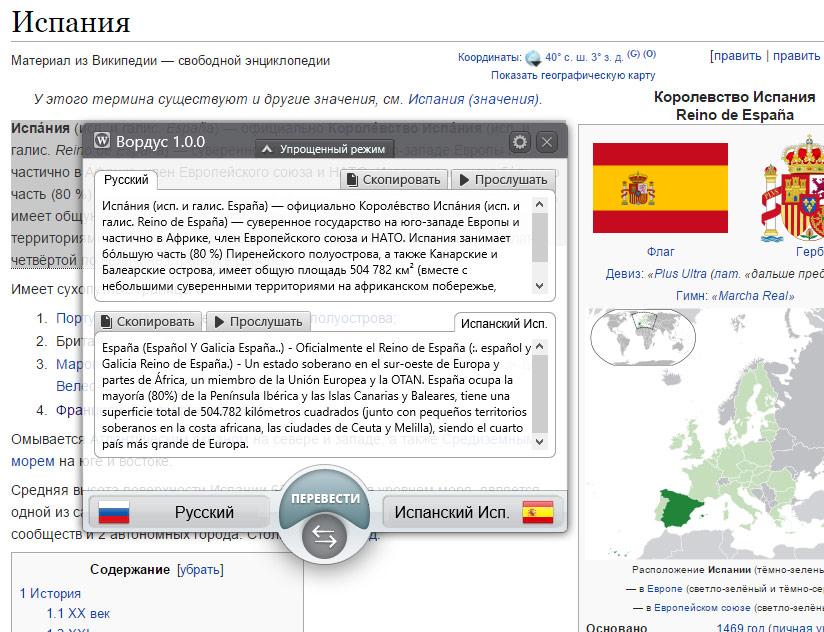Click the Wordus W logo icon

tap(102, 141)
